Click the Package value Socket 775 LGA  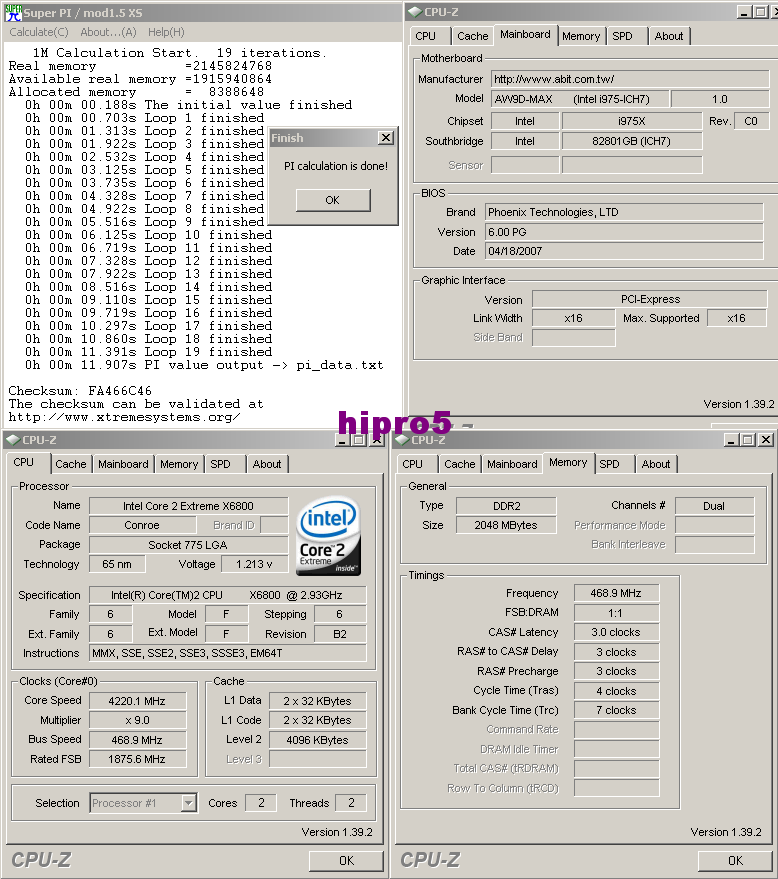(188, 545)
